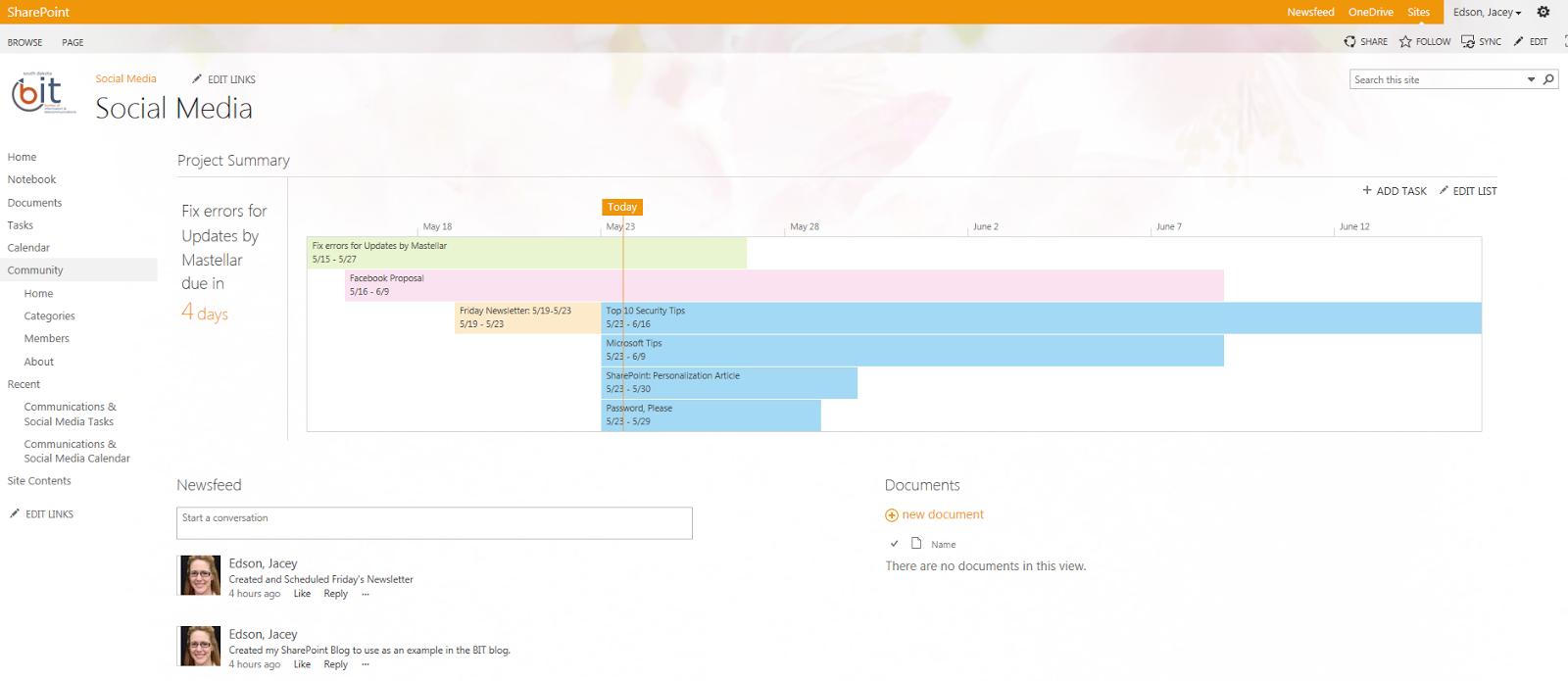Open the Community sub-item Home
The height and width of the screenshot is (681, 1568).
coord(38,294)
